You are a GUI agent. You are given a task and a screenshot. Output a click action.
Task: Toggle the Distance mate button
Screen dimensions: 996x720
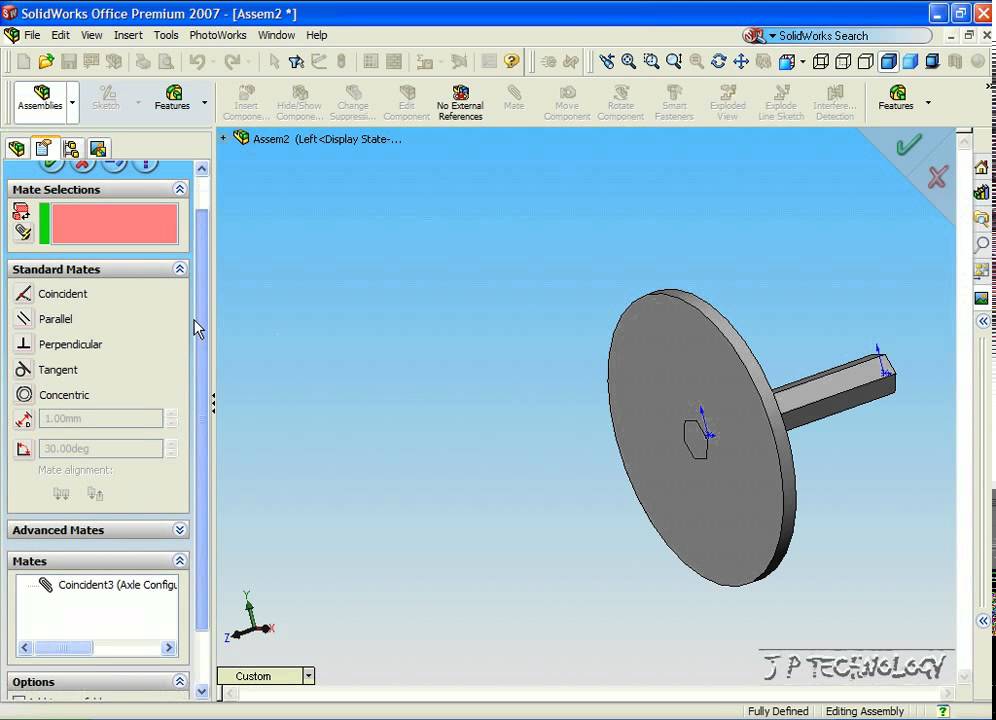click(x=24, y=419)
